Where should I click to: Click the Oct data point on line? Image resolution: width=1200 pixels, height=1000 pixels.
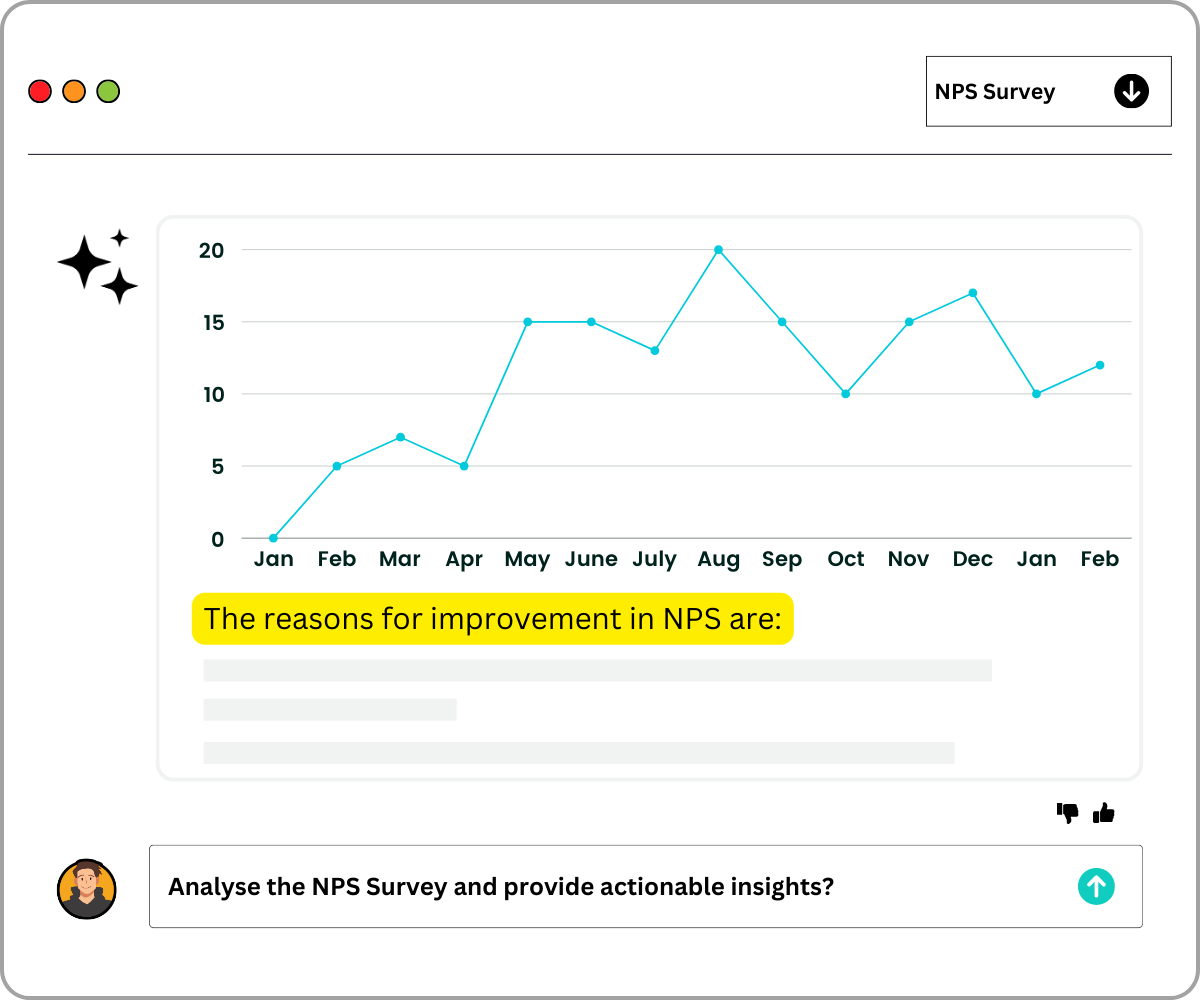(845, 394)
